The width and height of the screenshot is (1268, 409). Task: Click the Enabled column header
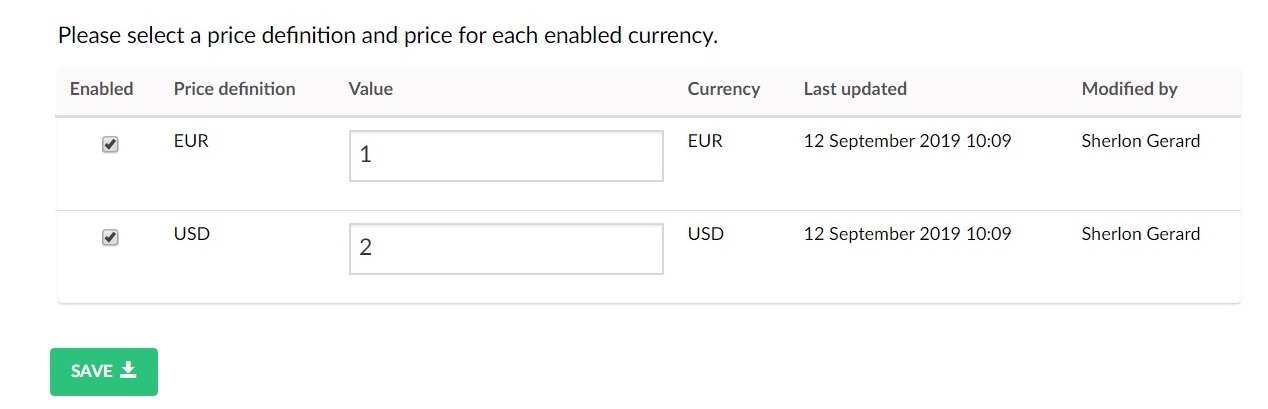tap(101, 89)
